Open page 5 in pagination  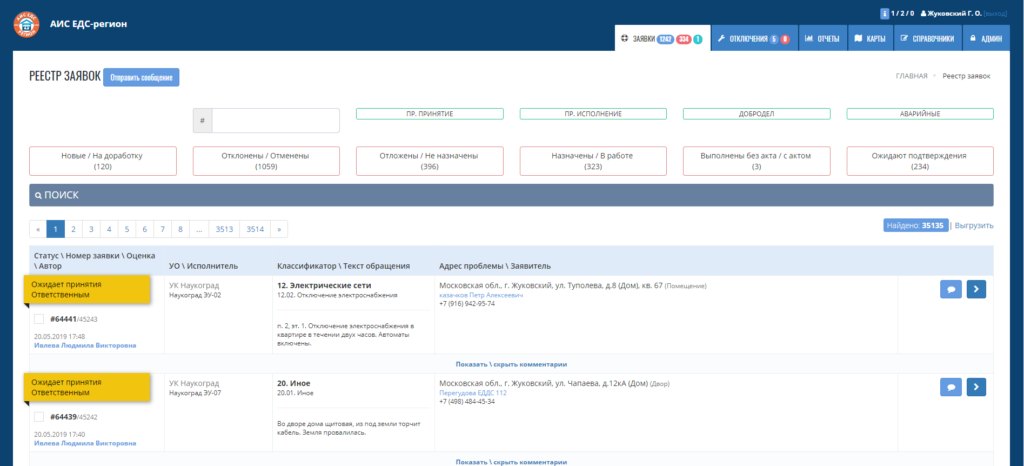click(127, 229)
